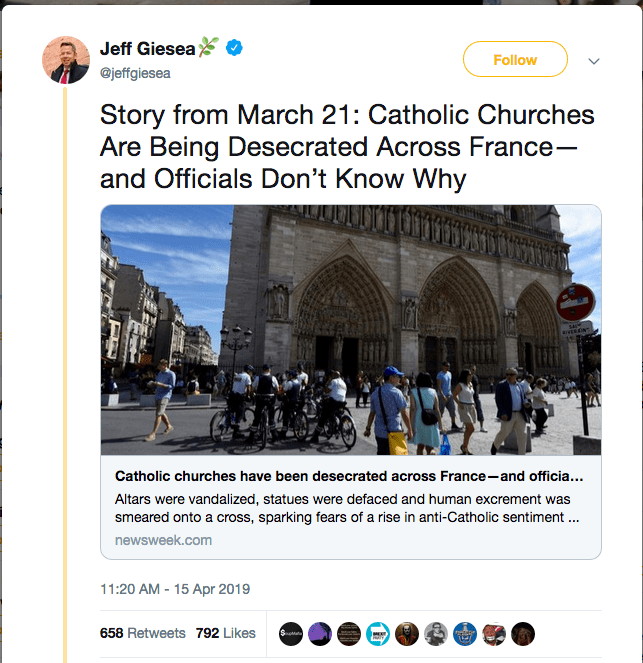Click the Newsweek article headline in card
The height and width of the screenshot is (663, 643).
[x=349, y=476]
